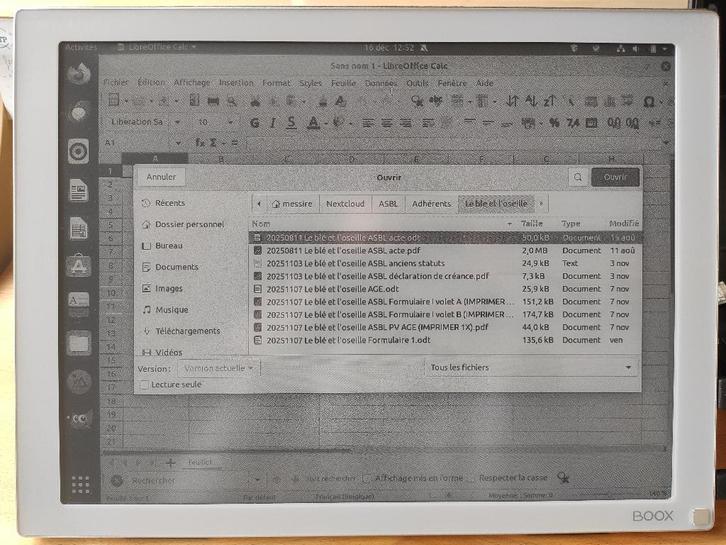Expand the font name dropdown (Liberation Sans)
This screenshot has height=545, width=726.
click(177, 122)
